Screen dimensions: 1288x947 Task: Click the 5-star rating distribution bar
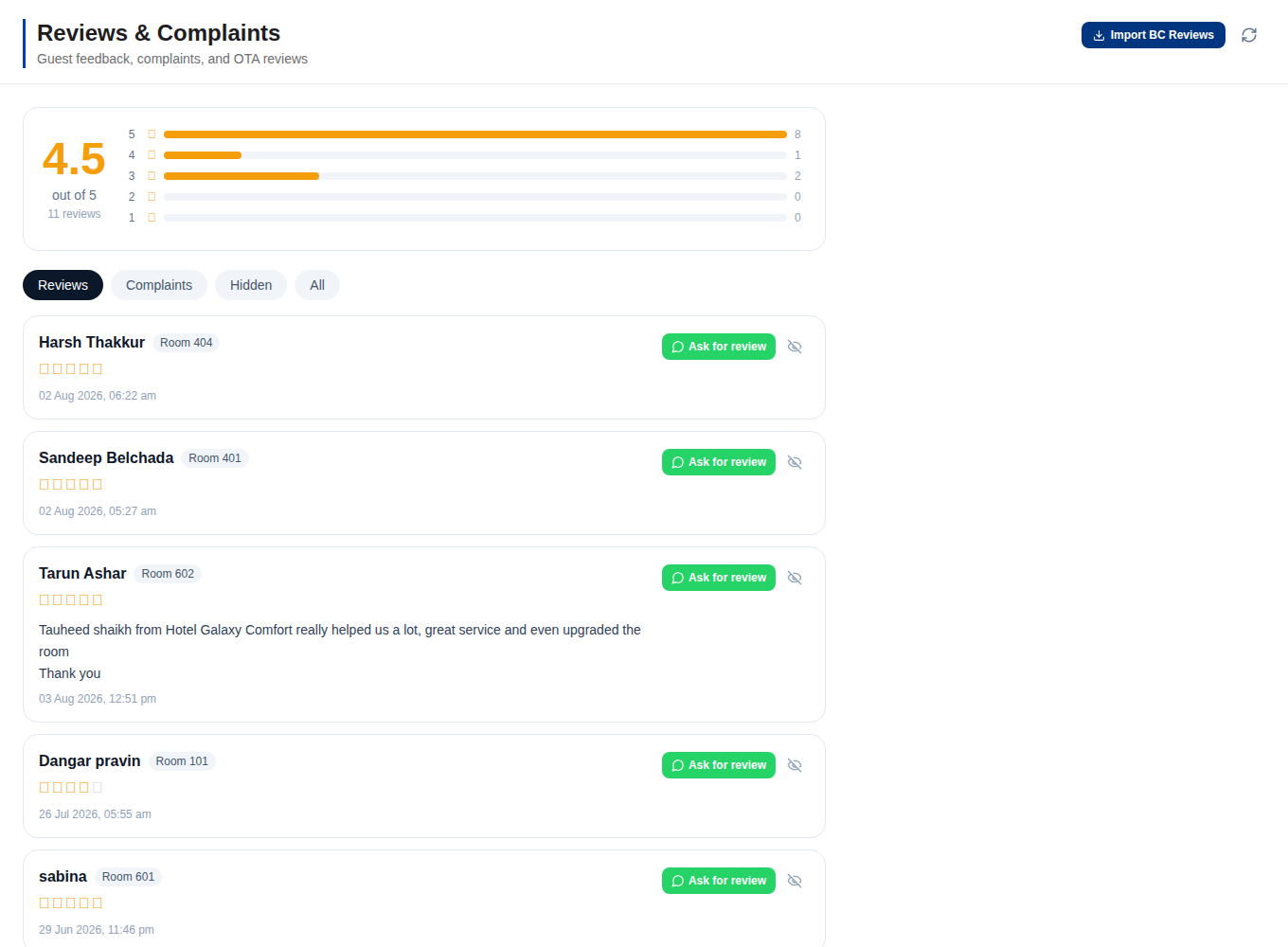coord(475,134)
